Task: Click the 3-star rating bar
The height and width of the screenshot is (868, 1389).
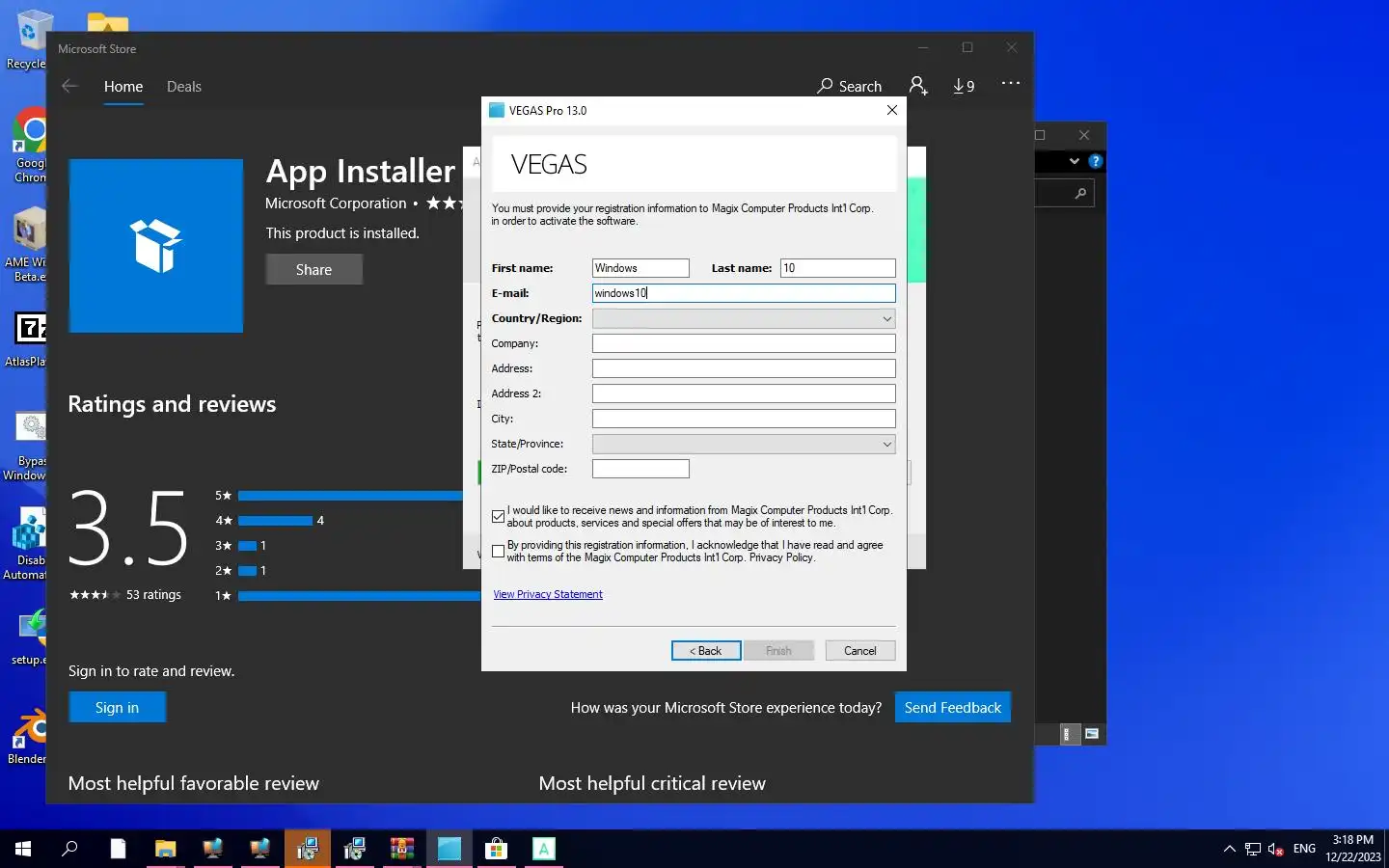Action: click(x=247, y=546)
